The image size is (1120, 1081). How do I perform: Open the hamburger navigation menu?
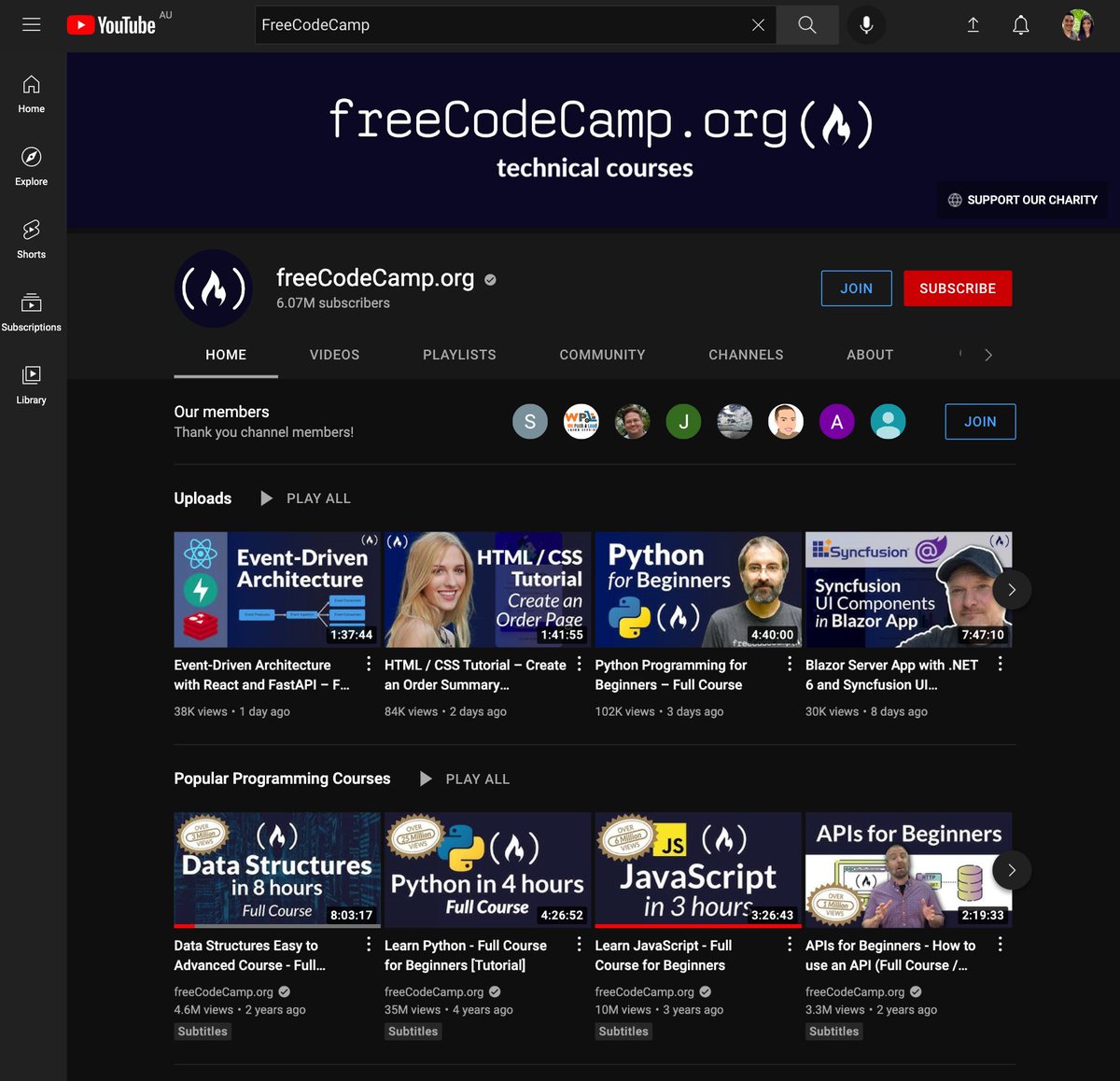pyautogui.click(x=31, y=25)
